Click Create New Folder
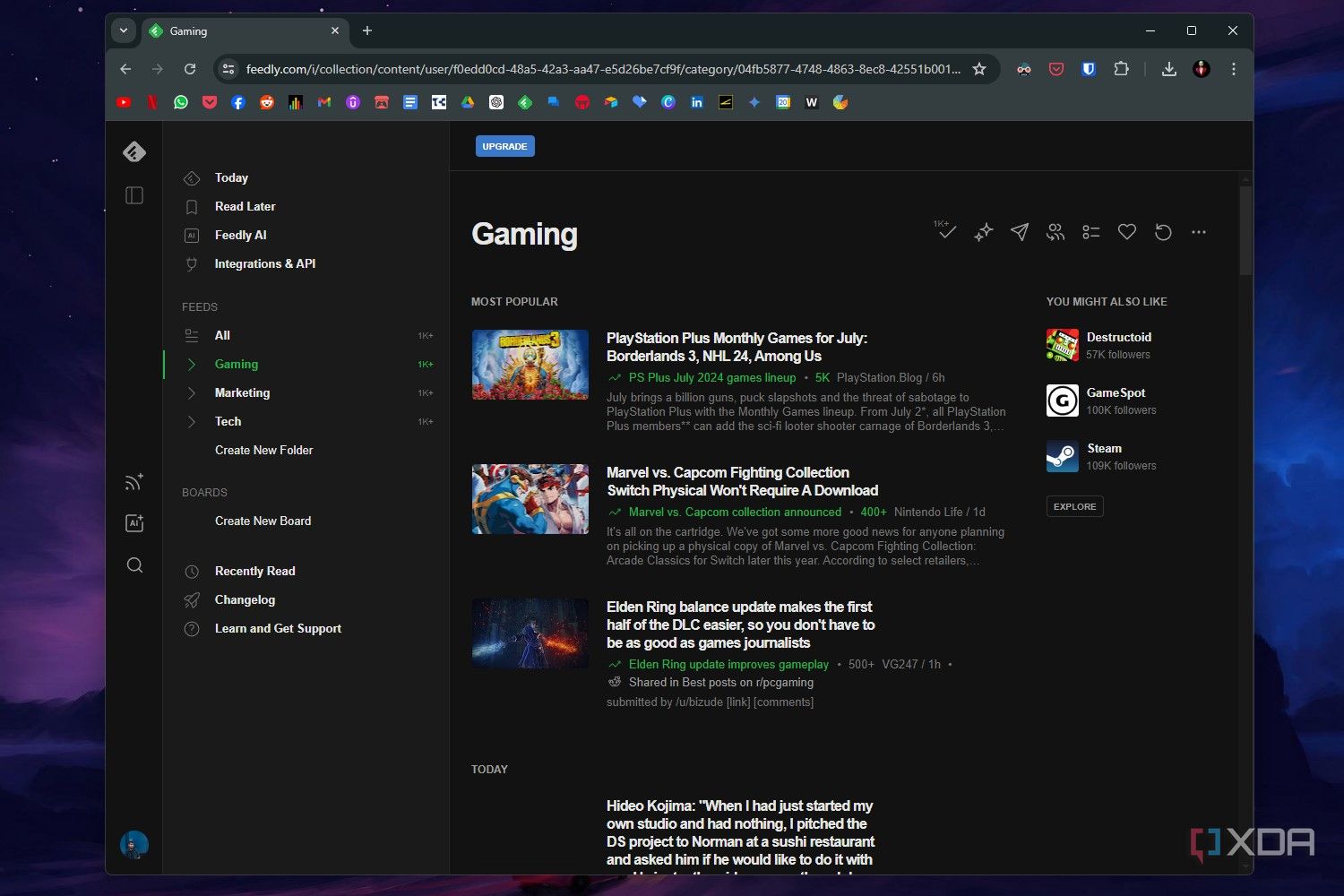Image resolution: width=1344 pixels, height=896 pixels. coord(263,450)
